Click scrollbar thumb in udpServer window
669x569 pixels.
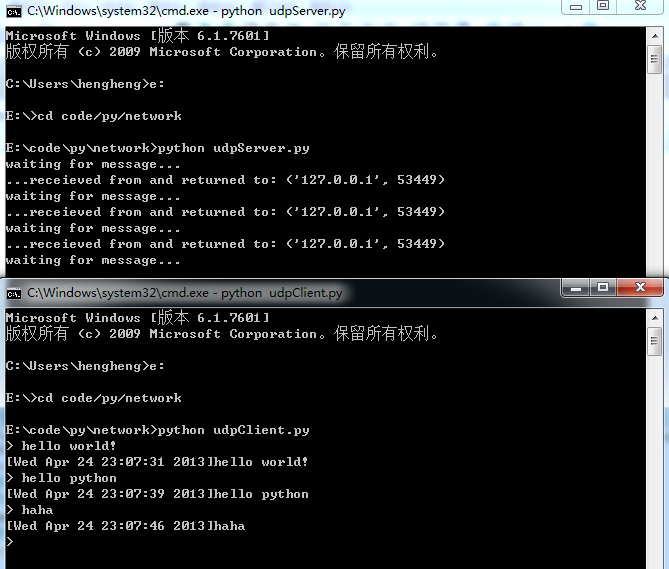click(x=654, y=60)
